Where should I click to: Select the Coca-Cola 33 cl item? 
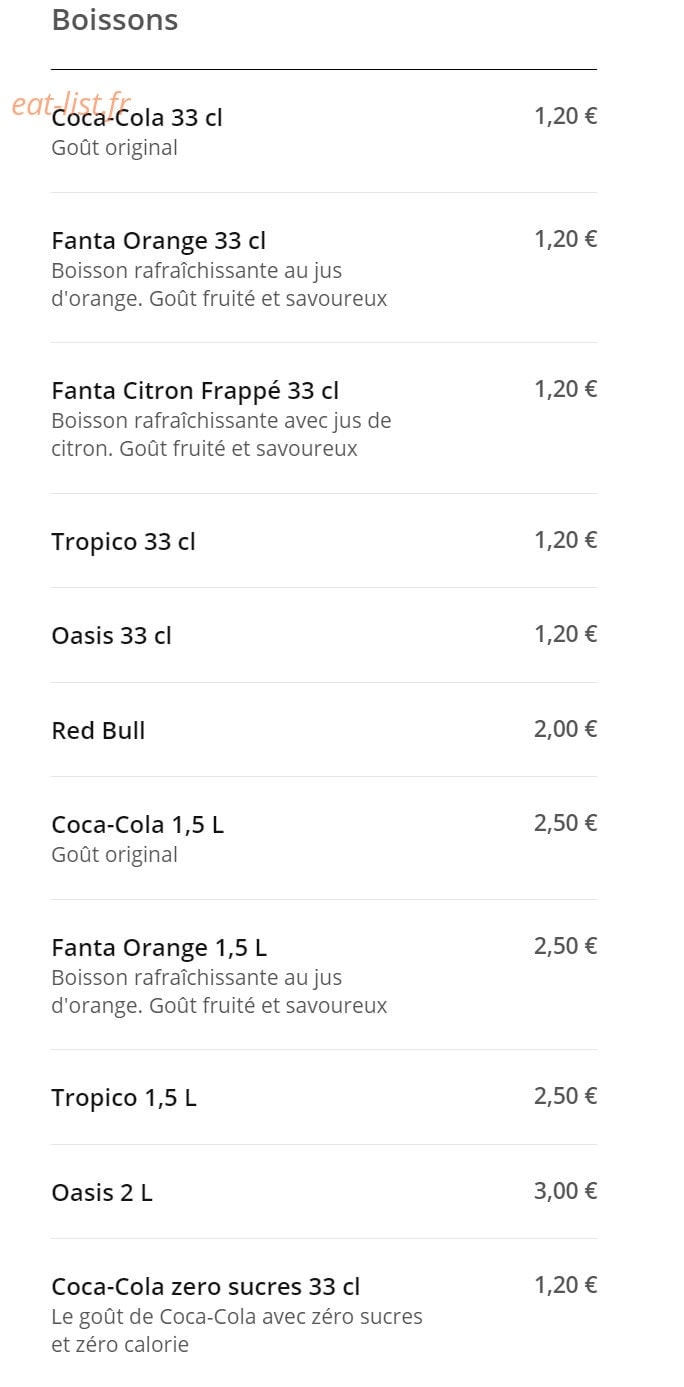click(x=324, y=131)
